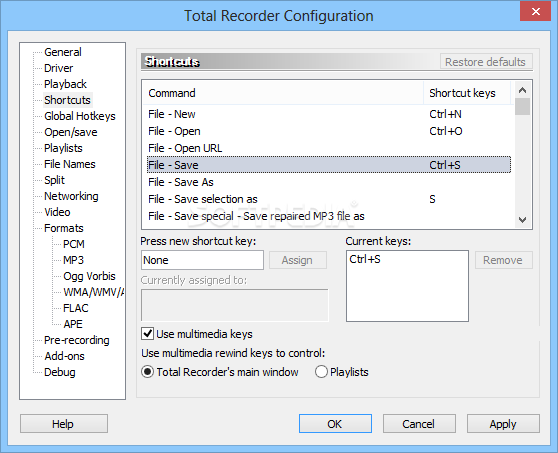Open the Debug settings page
This screenshot has height=453, width=558.
click(60, 373)
